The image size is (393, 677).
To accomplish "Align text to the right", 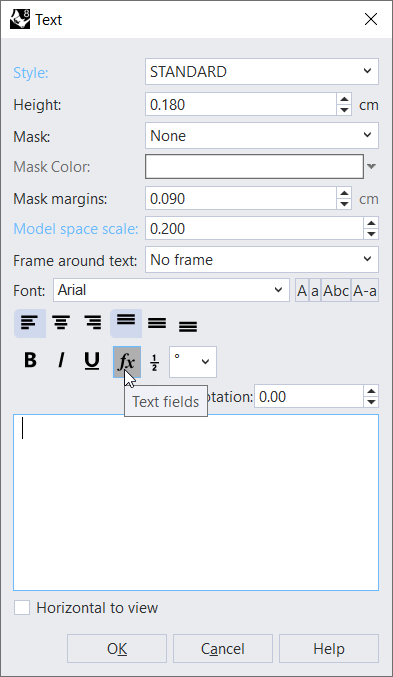I will point(93,323).
